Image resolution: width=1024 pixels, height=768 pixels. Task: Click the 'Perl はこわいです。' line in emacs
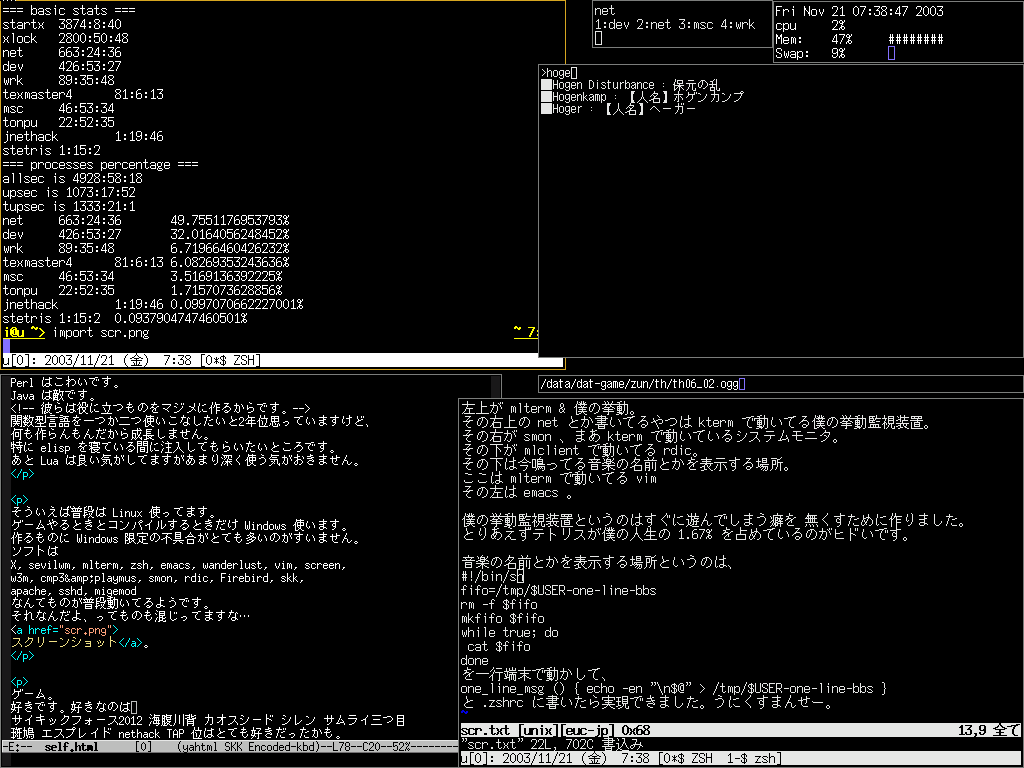[x=65, y=383]
